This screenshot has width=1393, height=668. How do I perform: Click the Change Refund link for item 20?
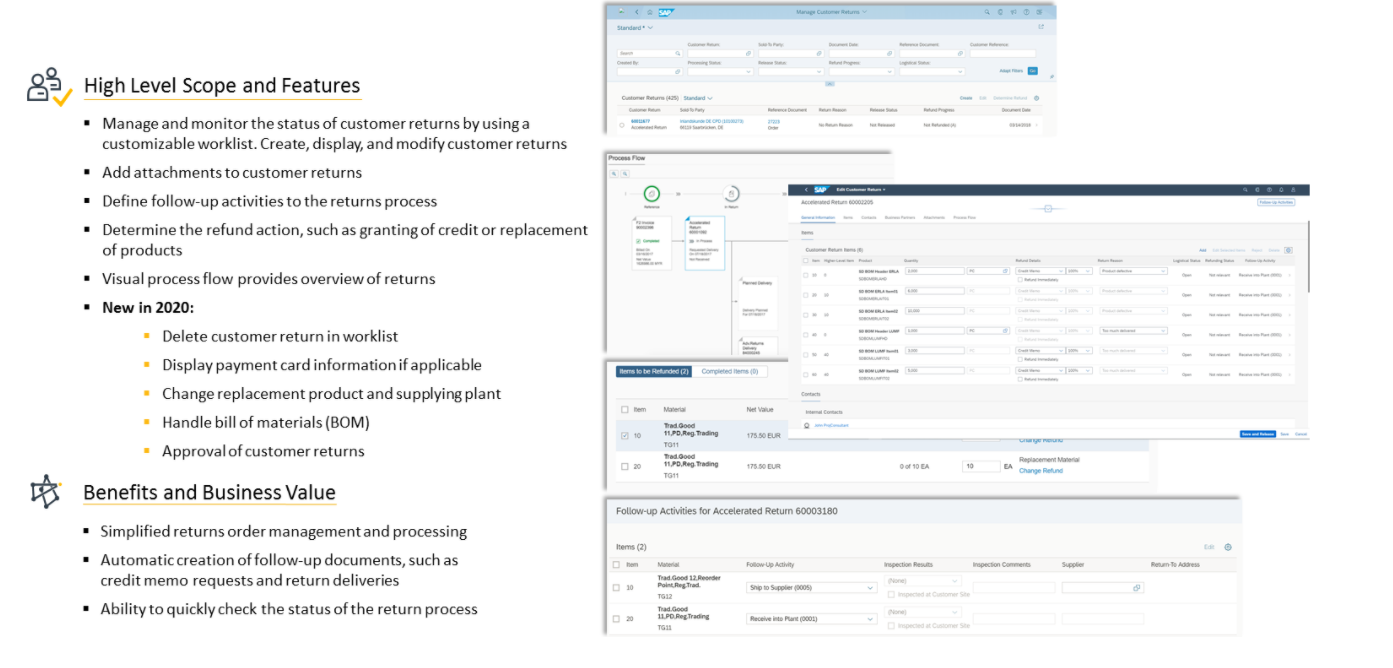[x=1040, y=471]
